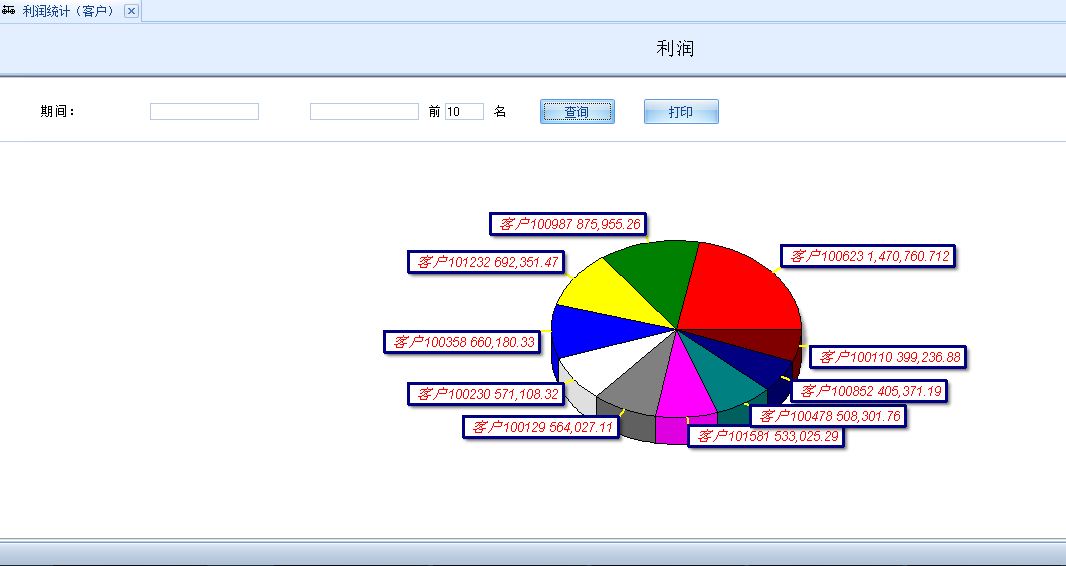The width and height of the screenshot is (1066, 566).
Task: Select the magenta pie slice
Action: coord(688,387)
